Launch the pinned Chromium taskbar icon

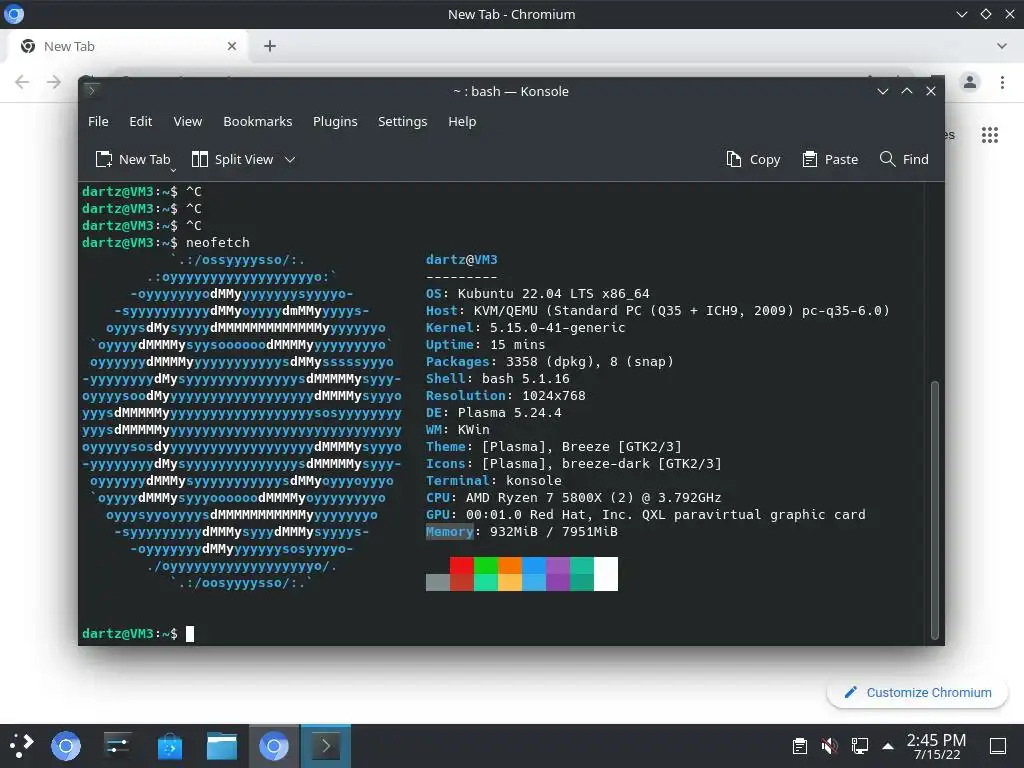coord(66,746)
